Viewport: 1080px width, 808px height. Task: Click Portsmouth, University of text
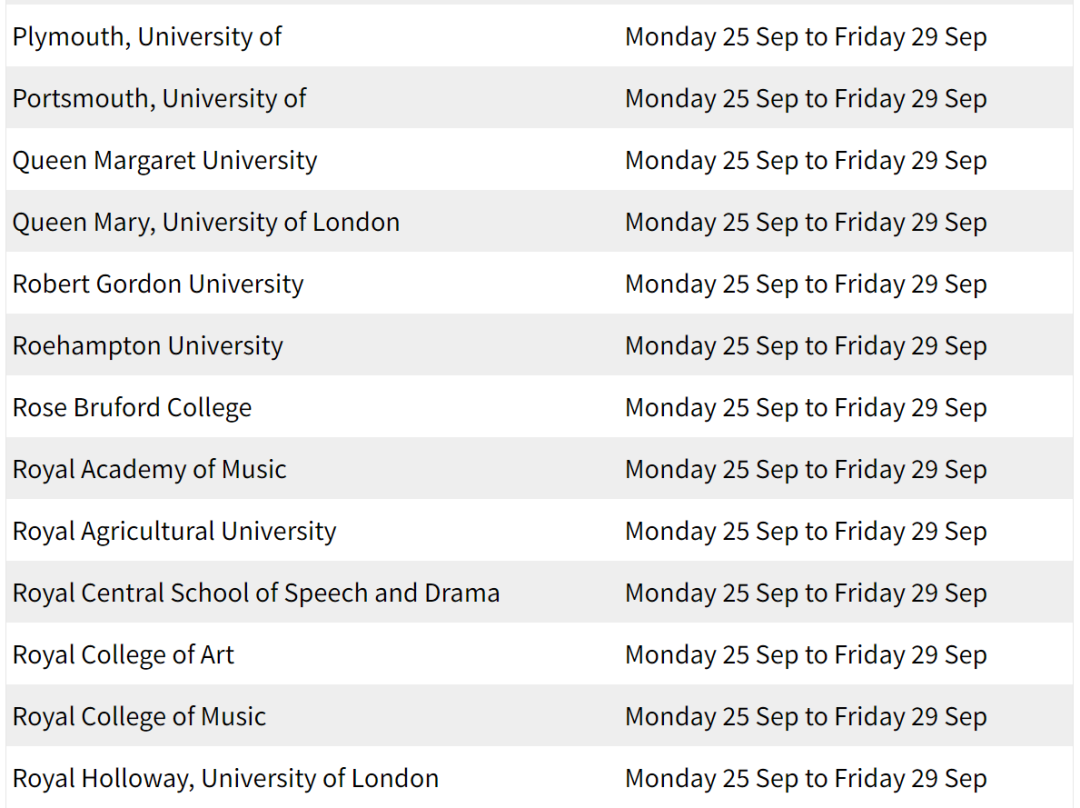point(159,99)
